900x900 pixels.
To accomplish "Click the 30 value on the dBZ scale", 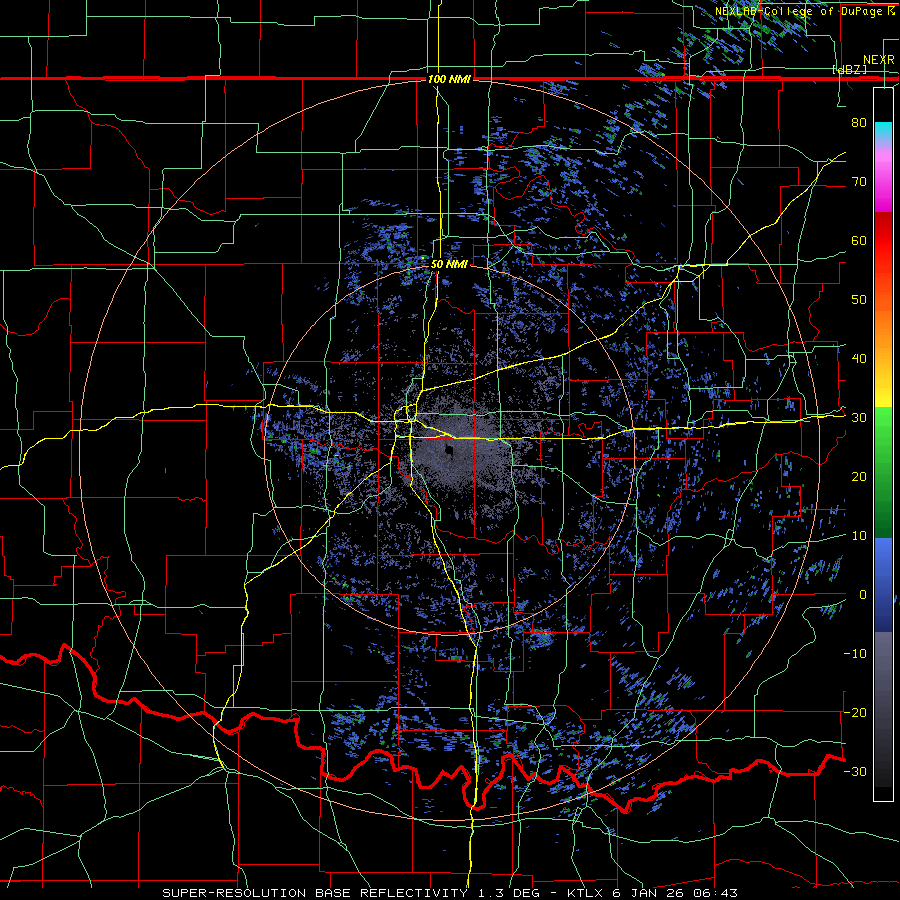I will pyautogui.click(x=859, y=418).
